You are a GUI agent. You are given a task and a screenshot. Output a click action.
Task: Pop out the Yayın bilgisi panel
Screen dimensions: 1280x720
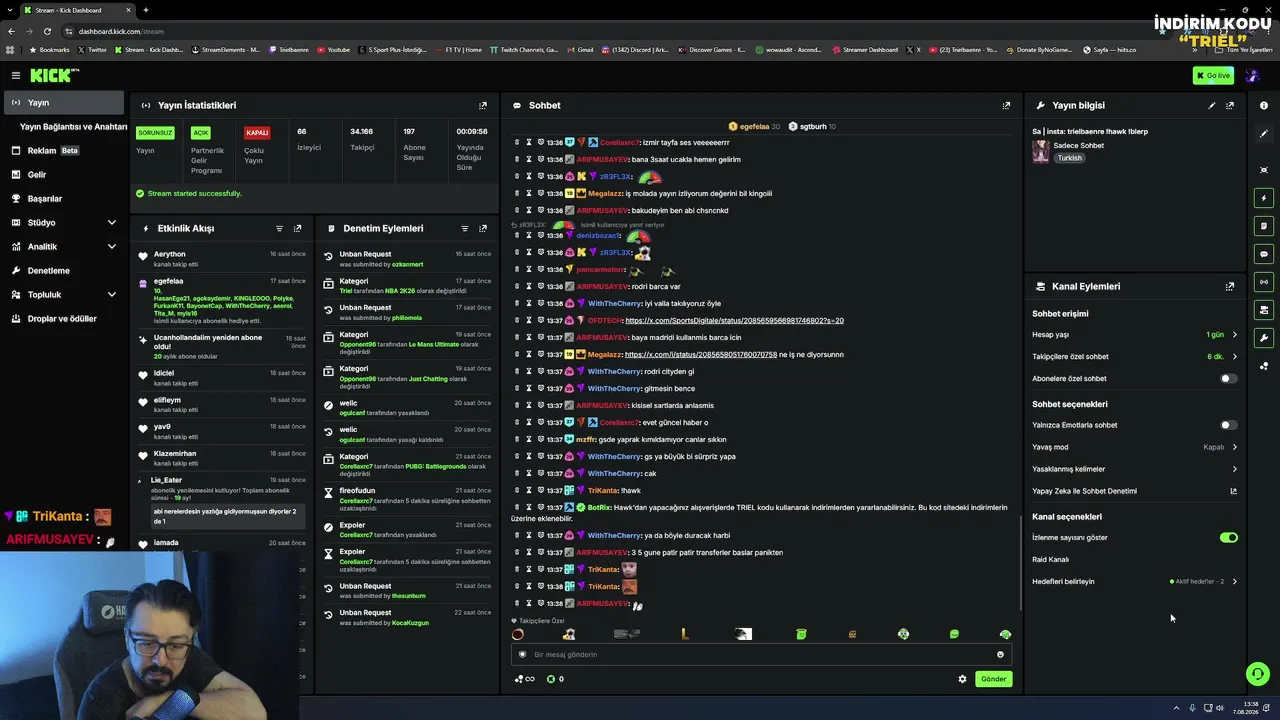pyautogui.click(x=1230, y=105)
